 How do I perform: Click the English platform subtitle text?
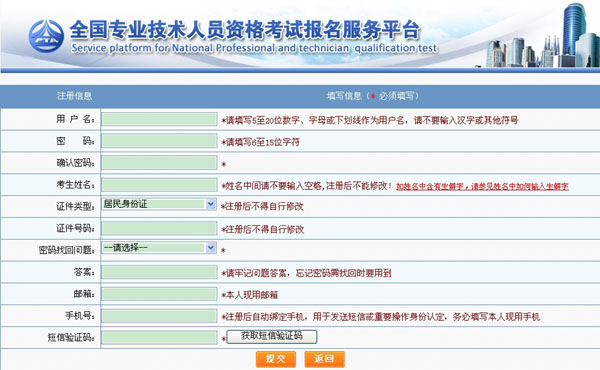click(254, 48)
